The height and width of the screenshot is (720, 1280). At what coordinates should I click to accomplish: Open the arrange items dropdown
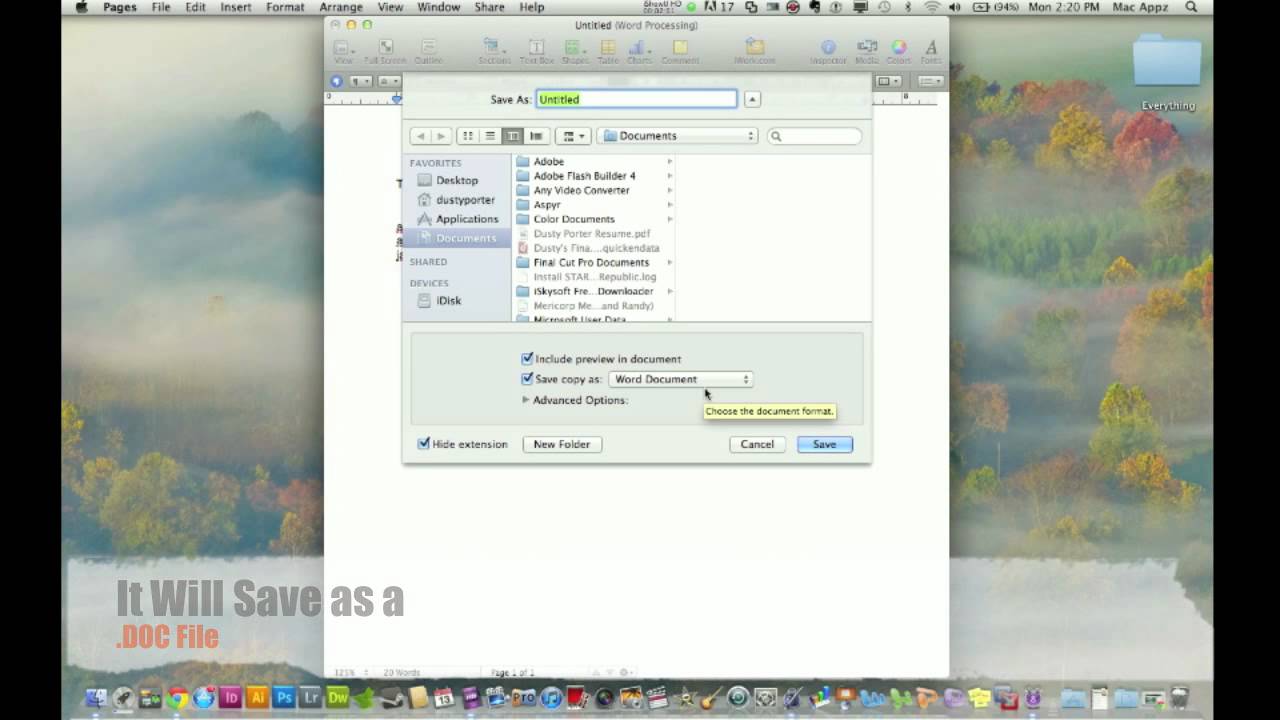click(x=573, y=136)
